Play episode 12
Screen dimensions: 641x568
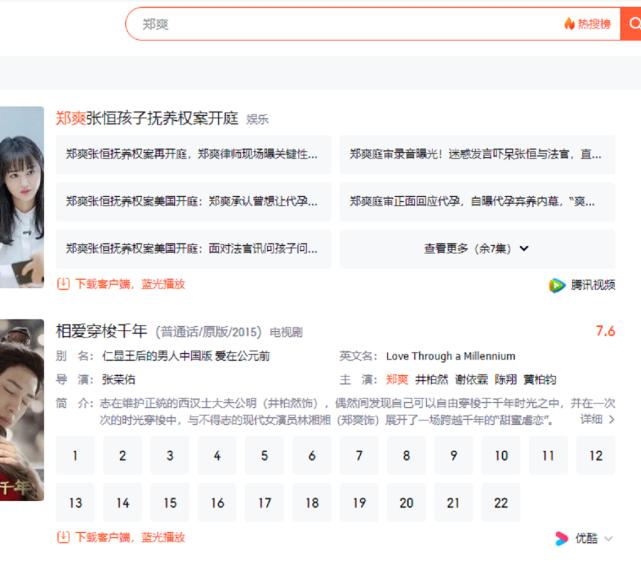tap(596, 456)
